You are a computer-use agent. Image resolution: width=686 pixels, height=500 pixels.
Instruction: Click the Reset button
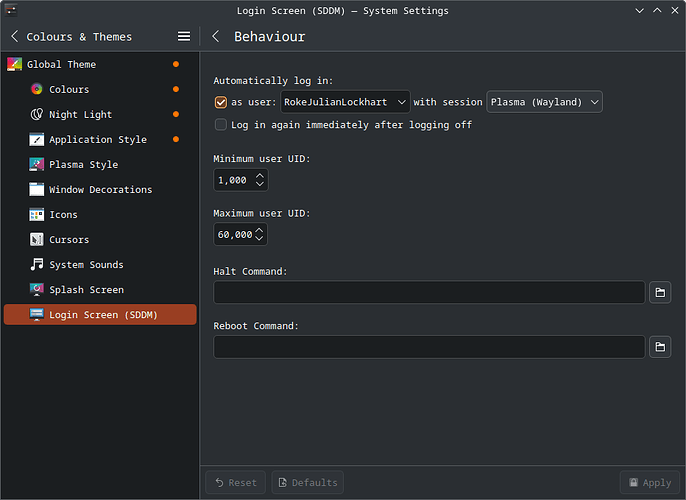click(x=235, y=483)
